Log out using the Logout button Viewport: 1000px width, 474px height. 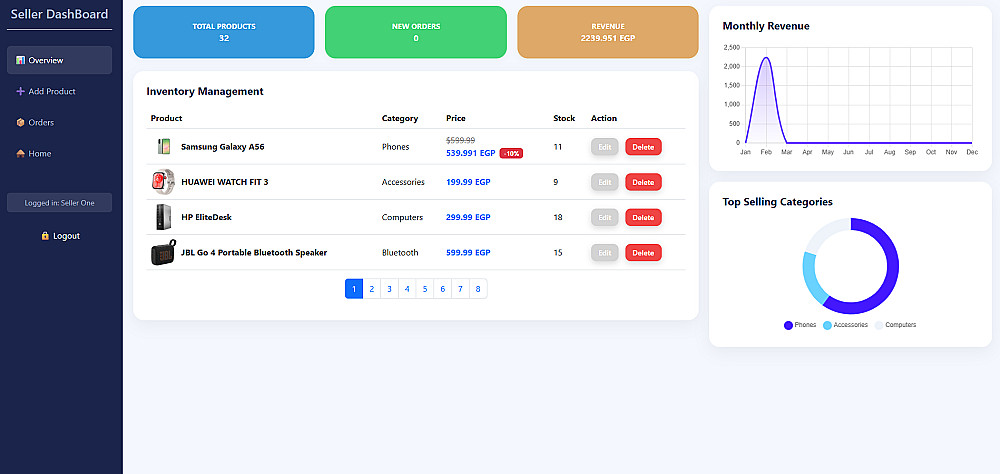pyautogui.click(x=60, y=236)
